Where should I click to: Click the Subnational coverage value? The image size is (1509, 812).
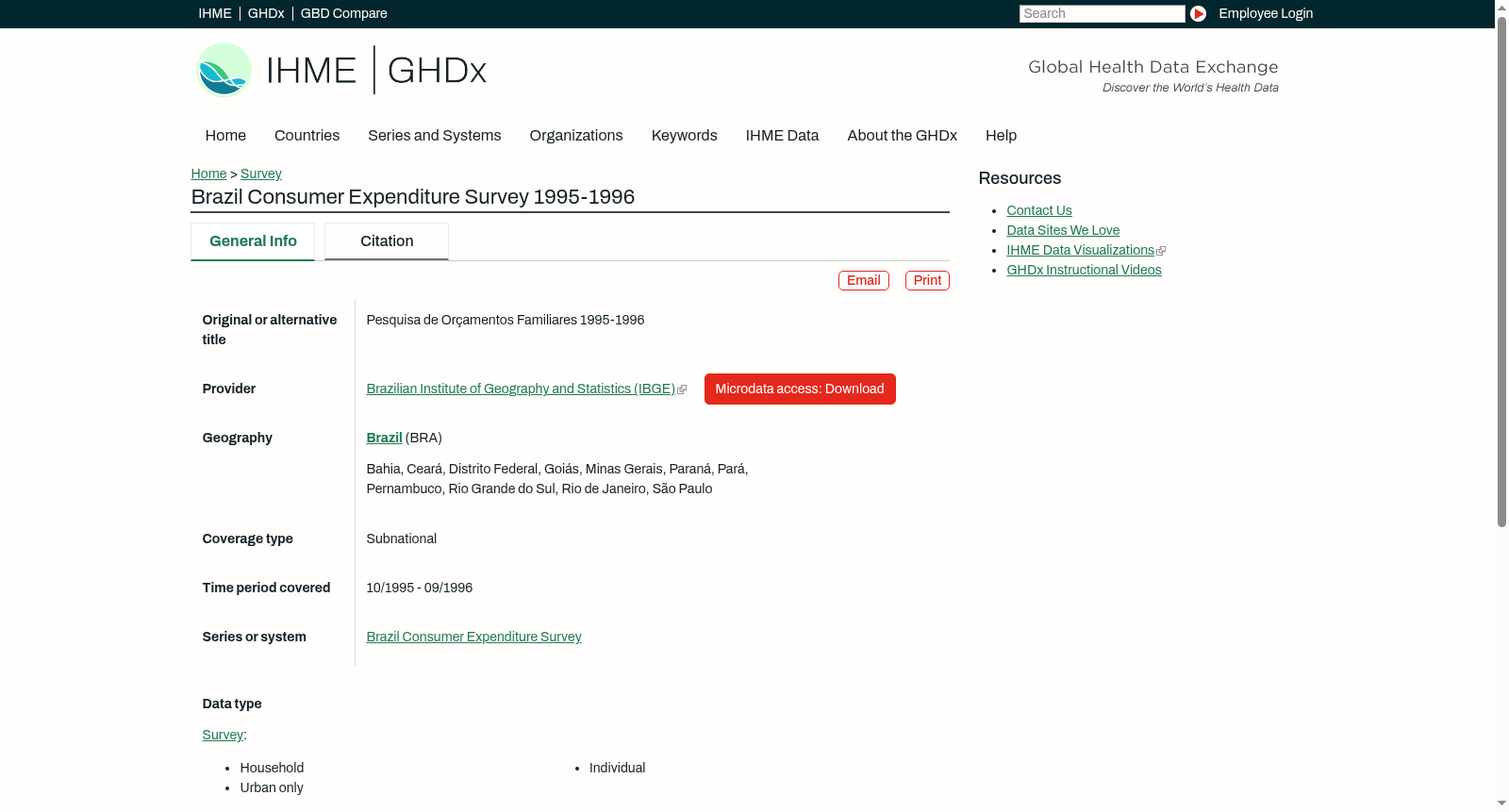click(401, 539)
